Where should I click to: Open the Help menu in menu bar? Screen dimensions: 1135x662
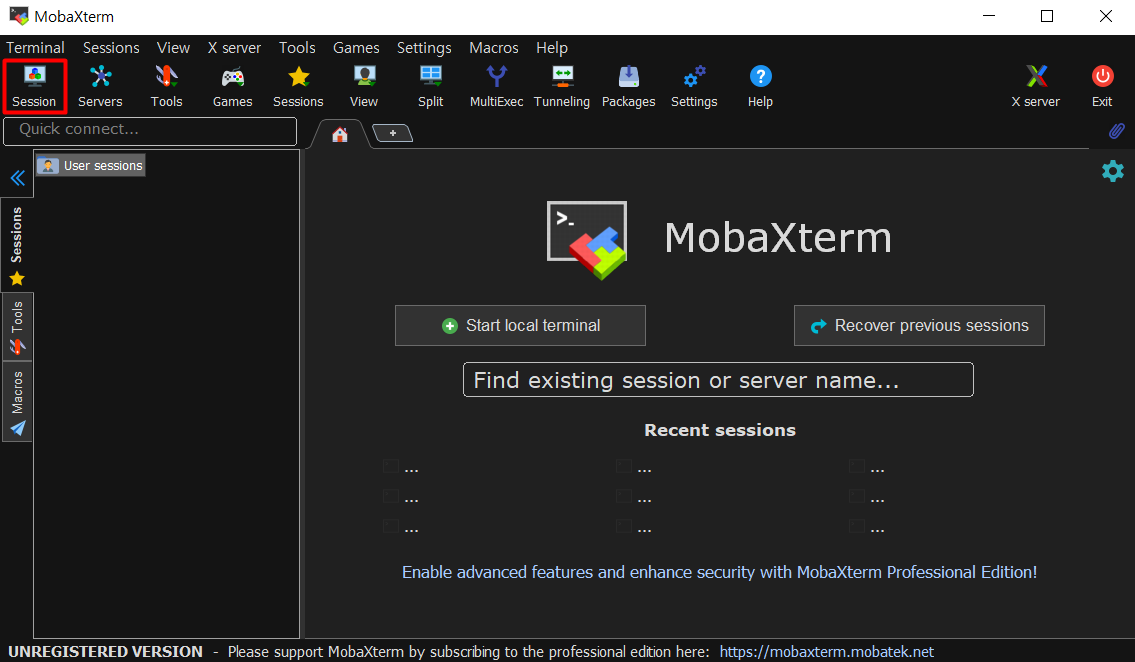552,48
